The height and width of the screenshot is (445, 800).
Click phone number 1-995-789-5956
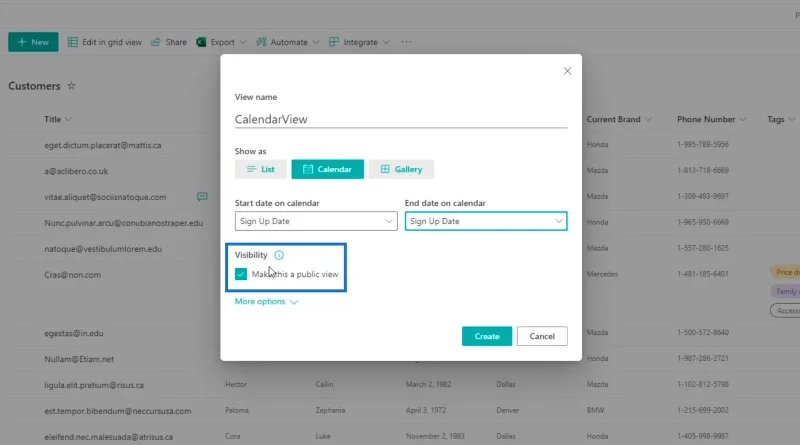click(x=703, y=144)
